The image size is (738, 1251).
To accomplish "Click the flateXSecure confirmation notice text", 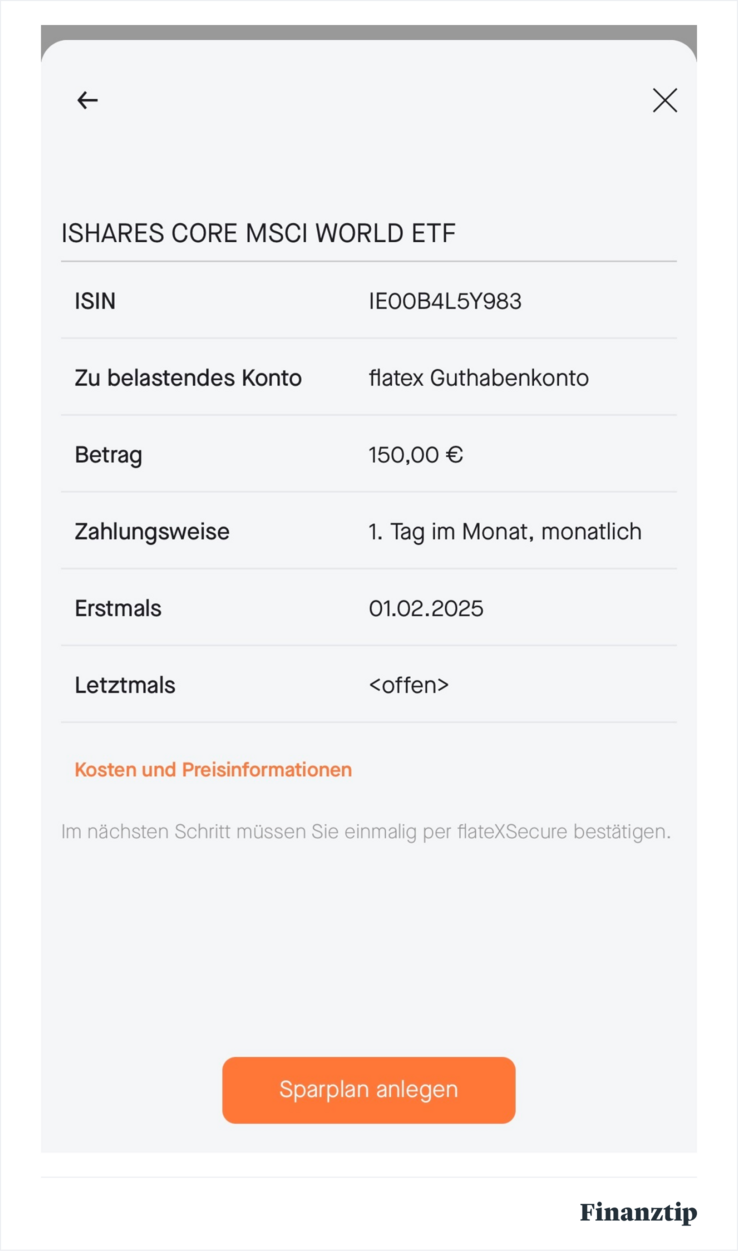I will tap(366, 831).
